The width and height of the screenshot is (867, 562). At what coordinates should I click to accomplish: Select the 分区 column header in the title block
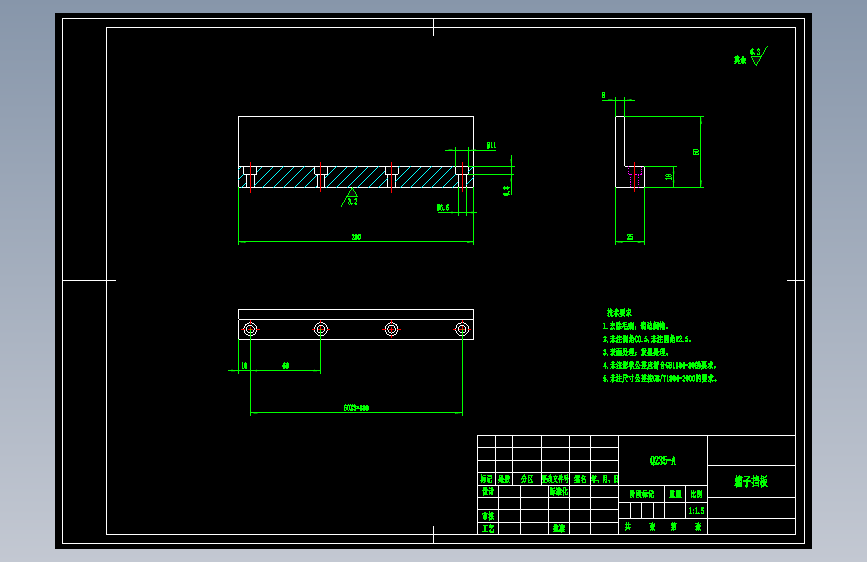pos(527,479)
